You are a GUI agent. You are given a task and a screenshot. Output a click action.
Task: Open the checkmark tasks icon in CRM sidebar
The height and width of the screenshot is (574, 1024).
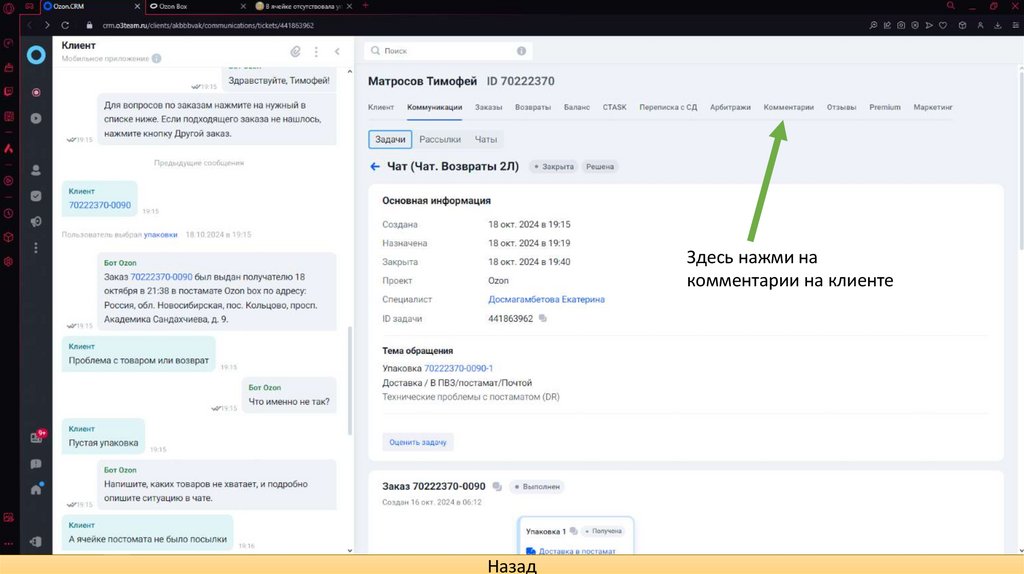(36, 196)
